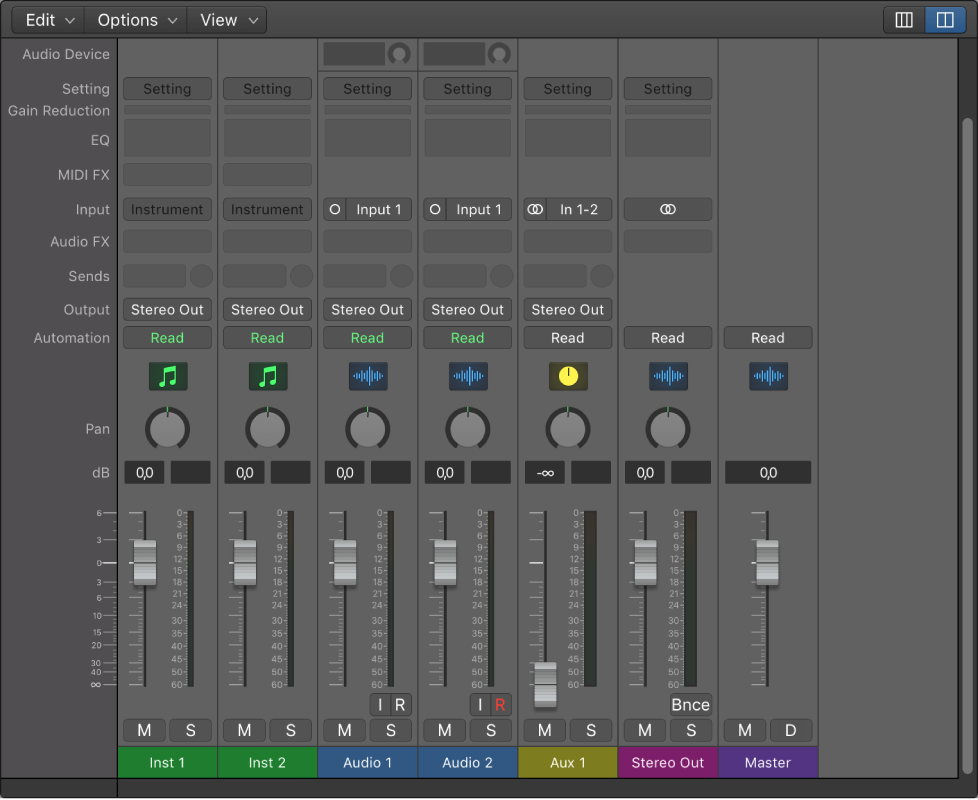
Task: Click the waveform icon on the Master channel
Action: pos(767,377)
